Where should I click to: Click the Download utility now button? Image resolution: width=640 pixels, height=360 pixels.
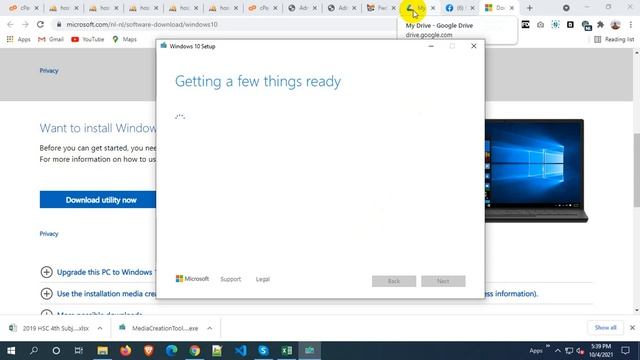click(x=98, y=200)
